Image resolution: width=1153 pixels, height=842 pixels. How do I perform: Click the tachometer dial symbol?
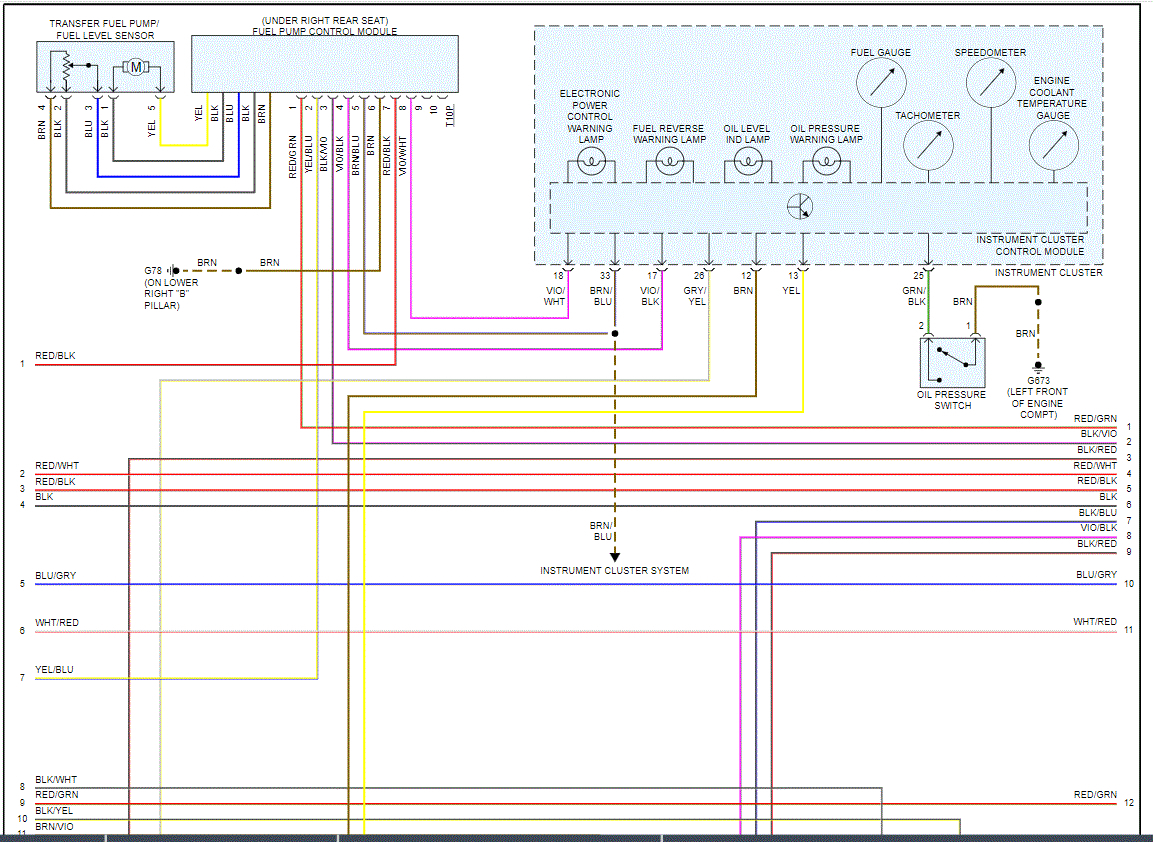928,145
